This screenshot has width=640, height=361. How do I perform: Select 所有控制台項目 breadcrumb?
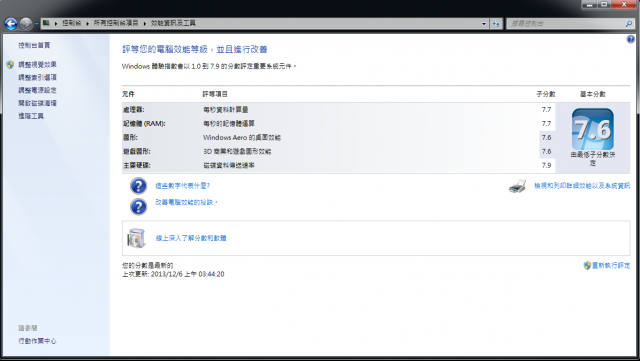(116, 23)
